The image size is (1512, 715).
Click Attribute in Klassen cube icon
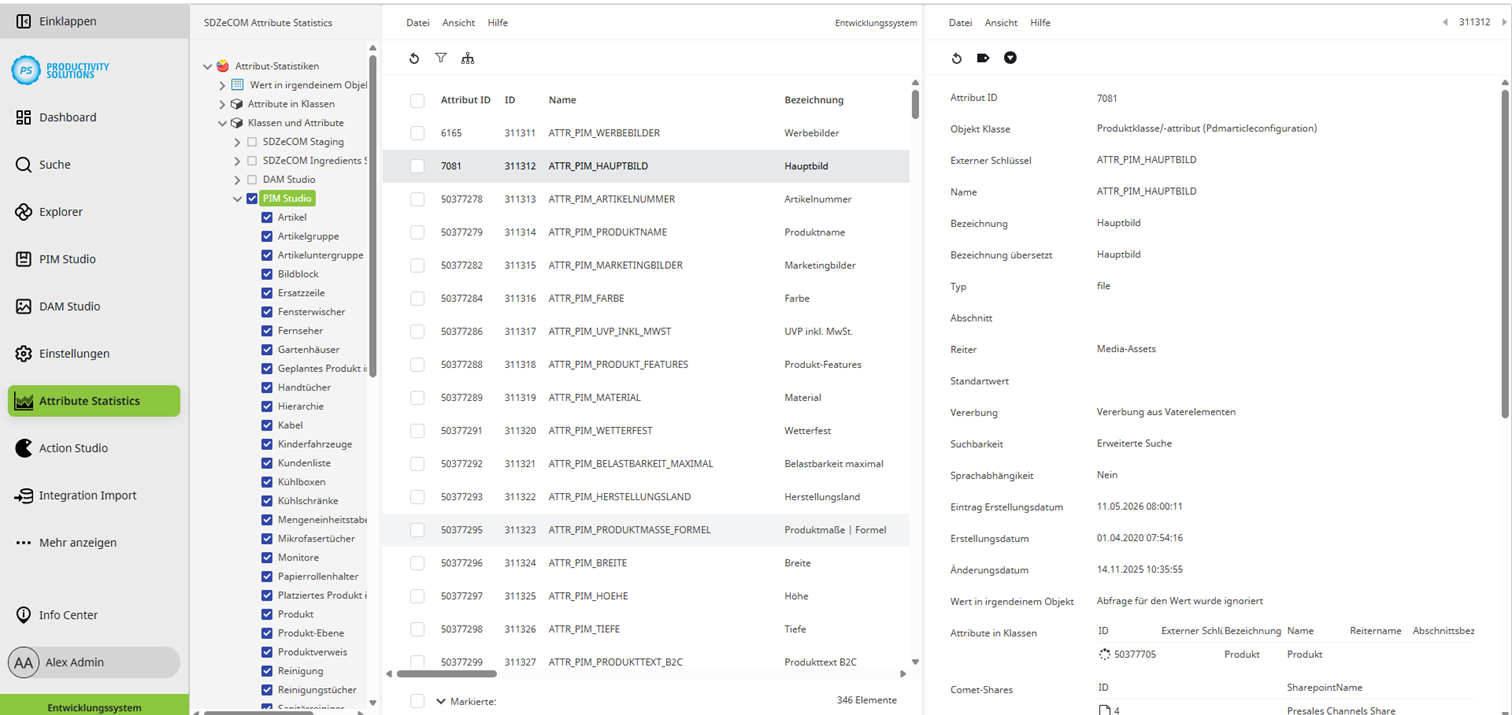(236, 104)
